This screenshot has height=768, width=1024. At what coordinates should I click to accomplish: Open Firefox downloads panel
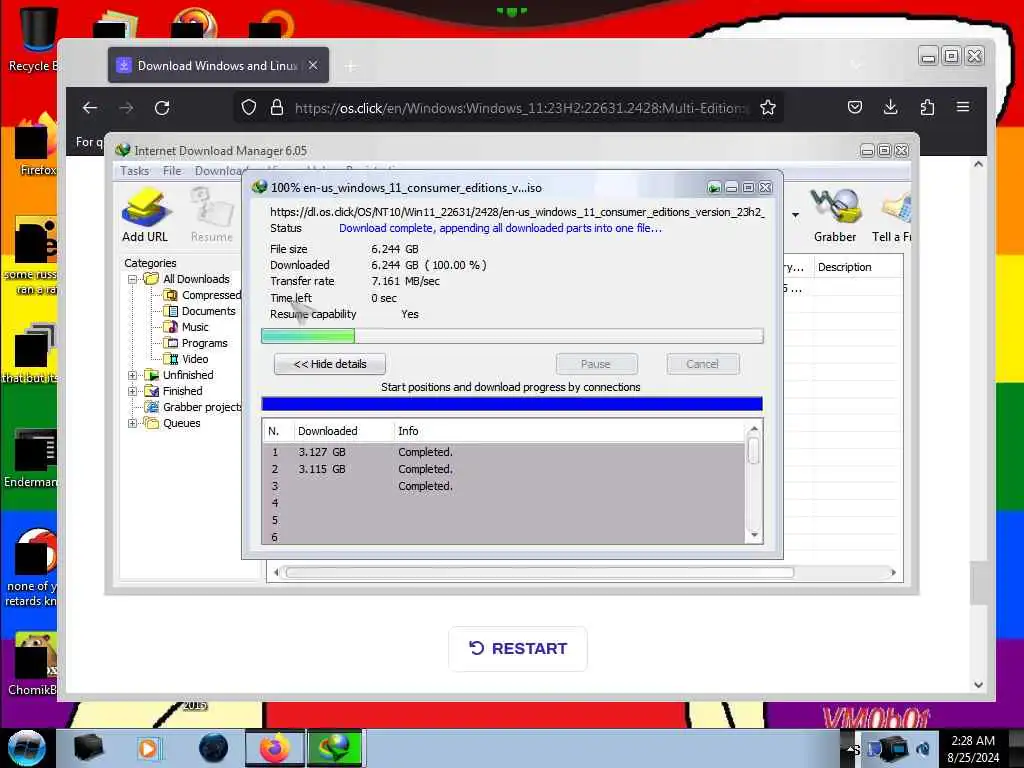(890, 107)
